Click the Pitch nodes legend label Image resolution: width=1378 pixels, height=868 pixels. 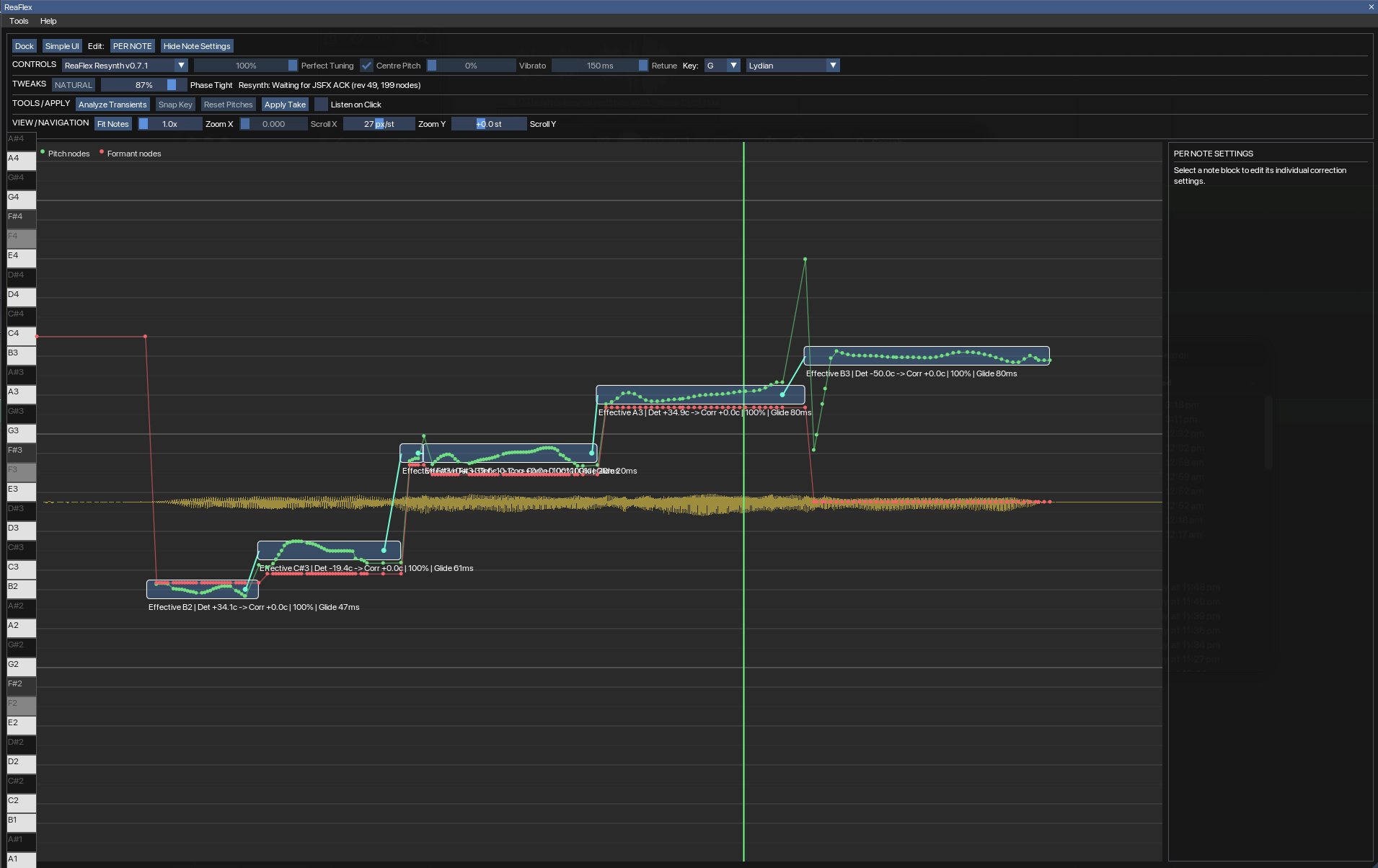tap(69, 154)
